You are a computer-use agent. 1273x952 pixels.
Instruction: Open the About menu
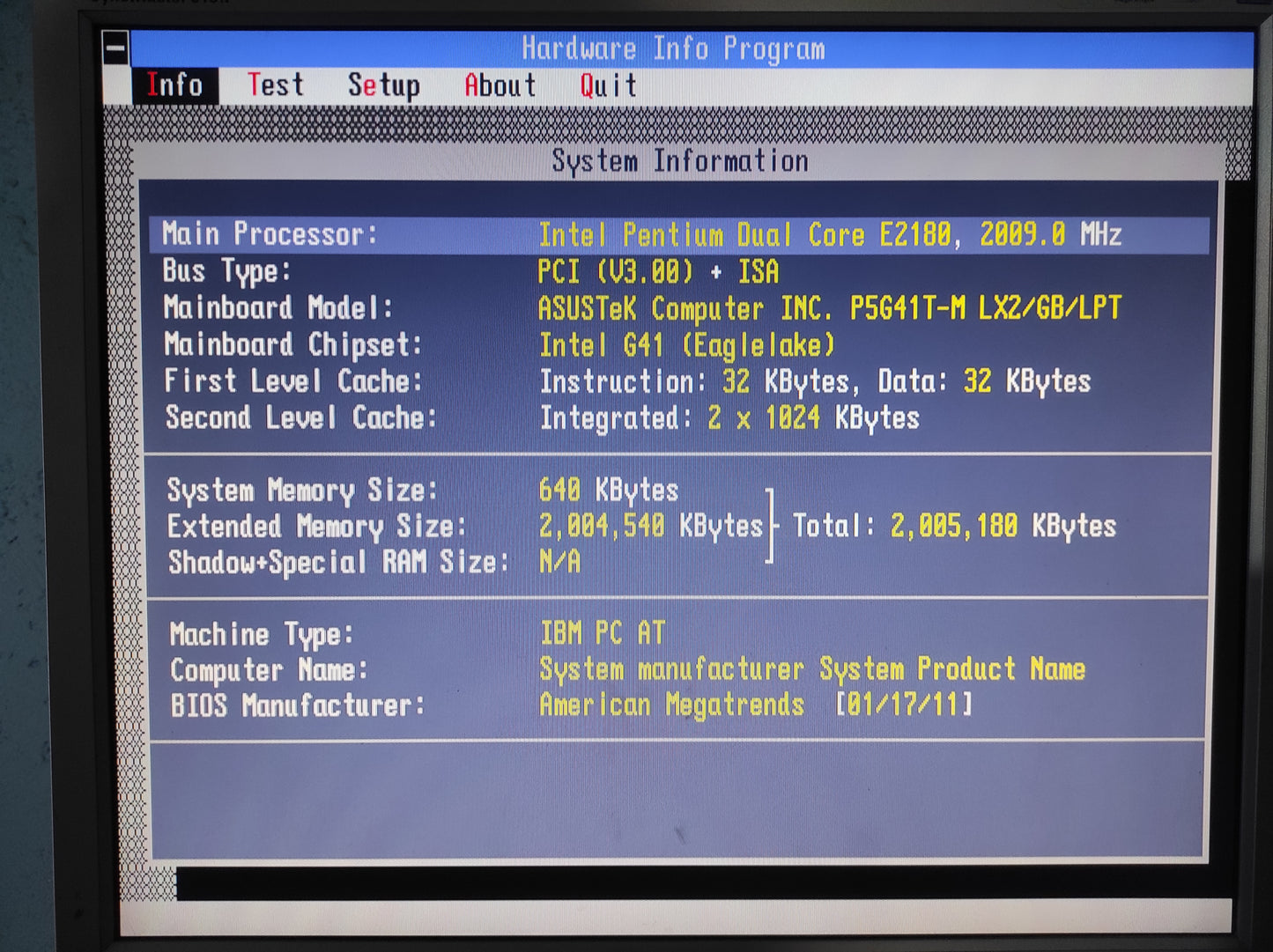click(500, 85)
